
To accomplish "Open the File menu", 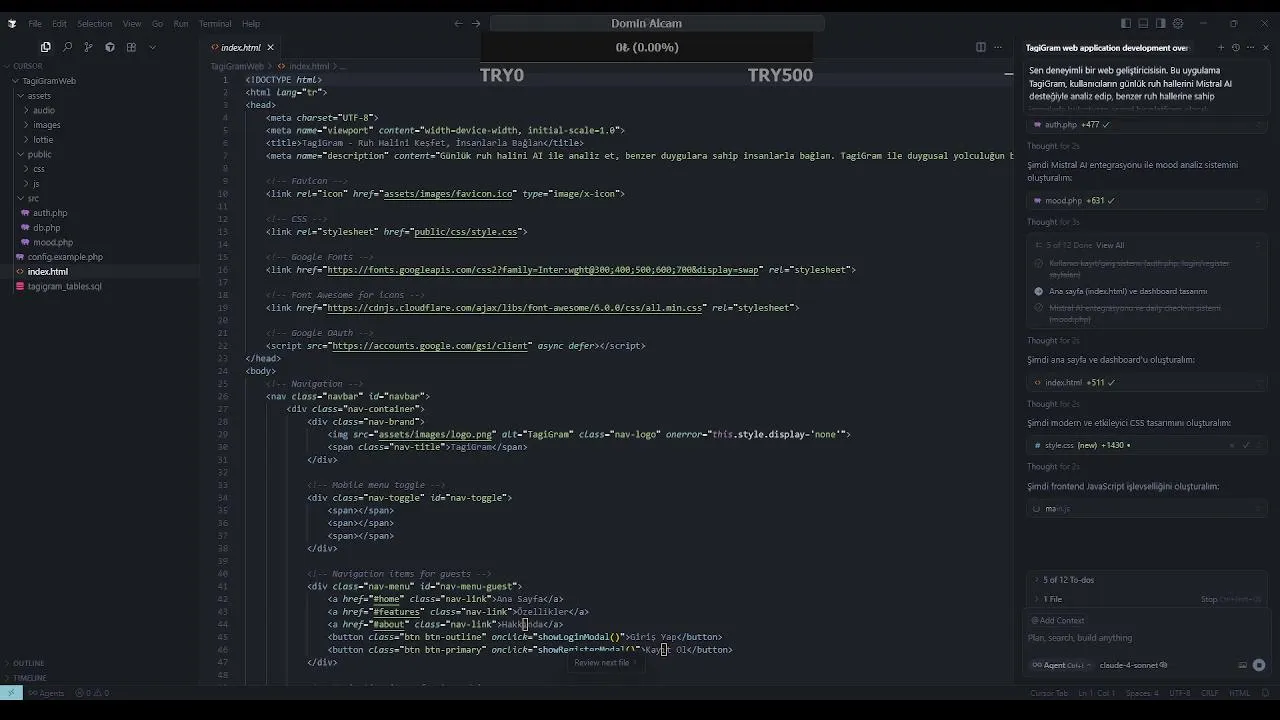I will coord(35,23).
